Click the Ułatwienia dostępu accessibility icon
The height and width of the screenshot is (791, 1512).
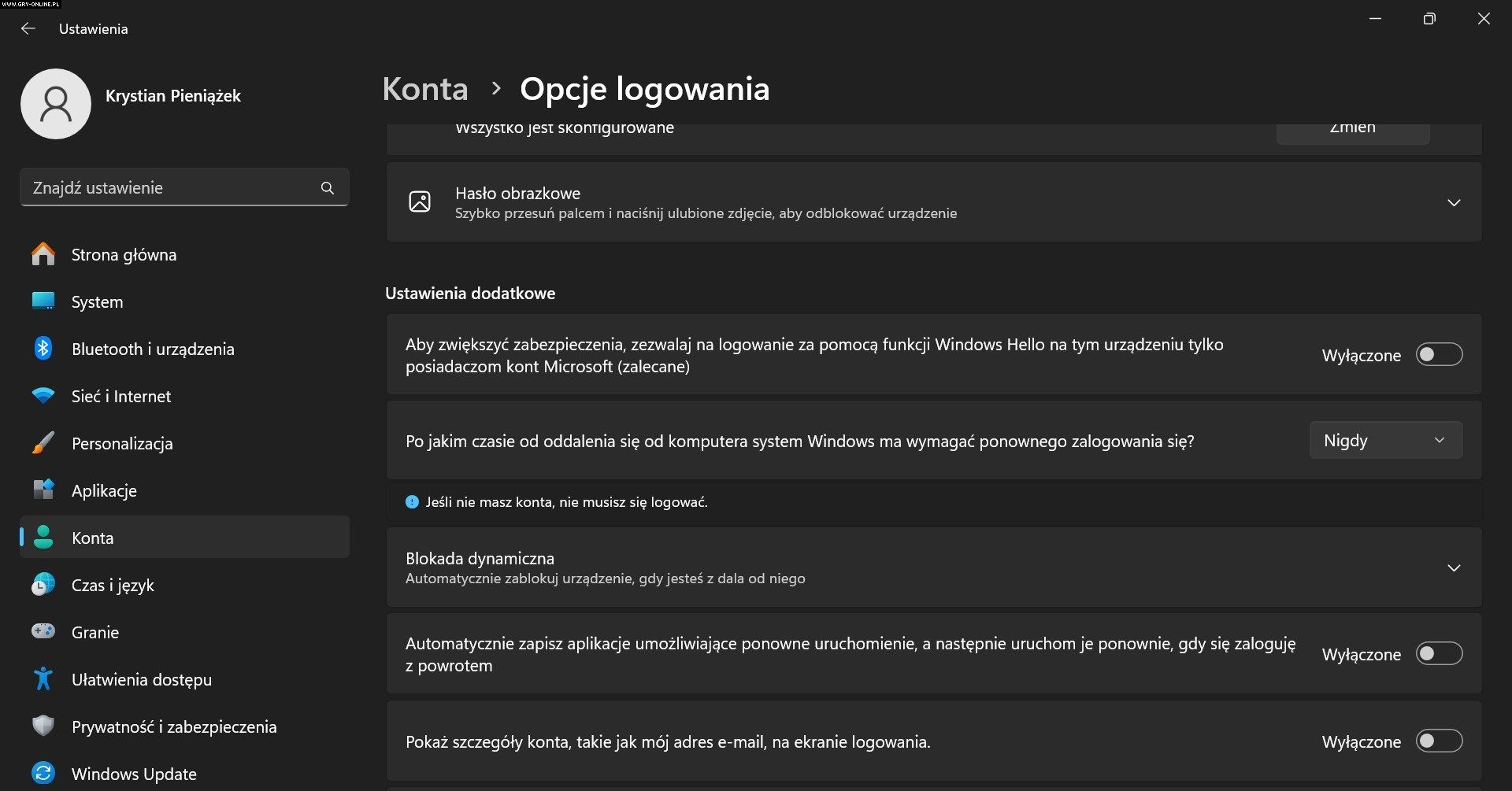pos(43,678)
